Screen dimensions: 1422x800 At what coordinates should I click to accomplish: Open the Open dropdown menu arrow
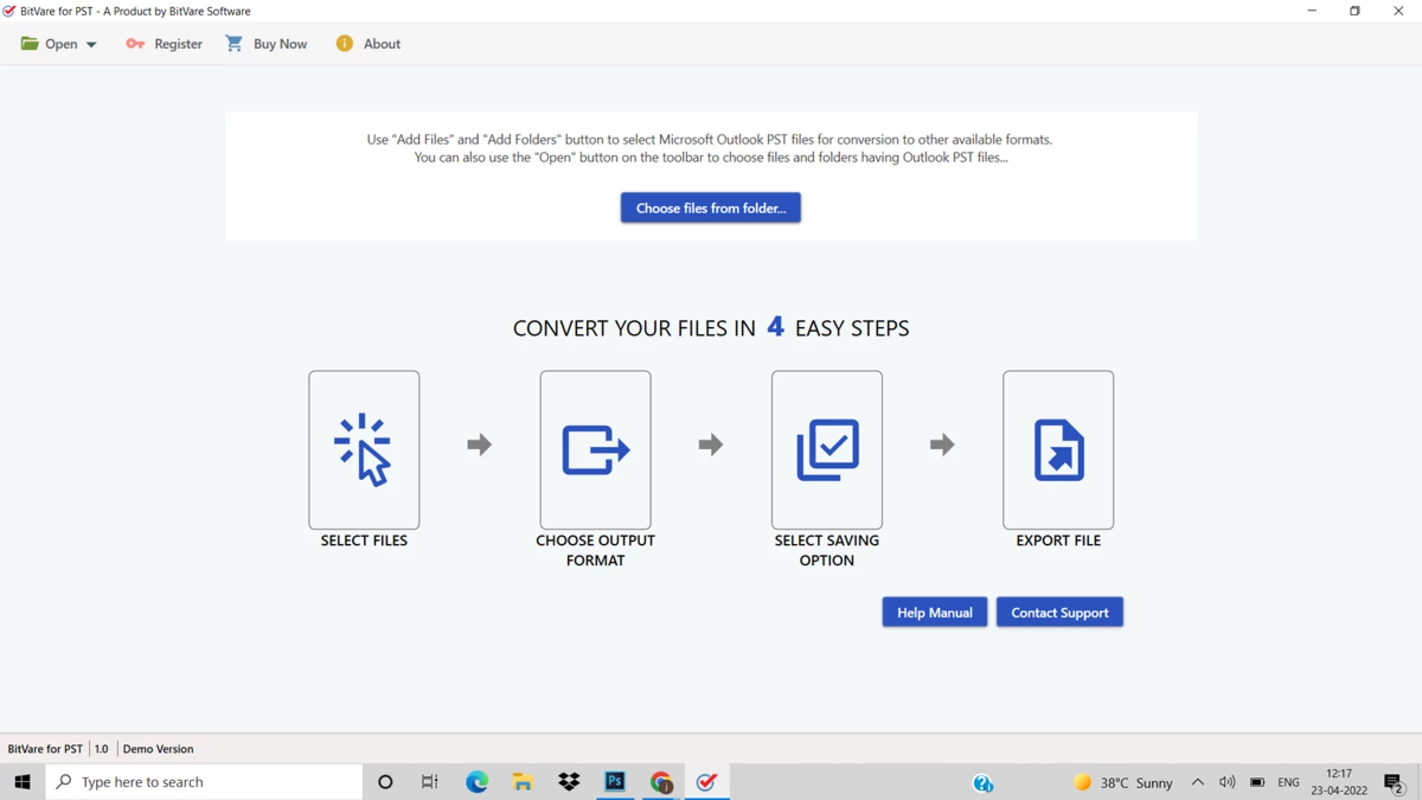click(91, 44)
